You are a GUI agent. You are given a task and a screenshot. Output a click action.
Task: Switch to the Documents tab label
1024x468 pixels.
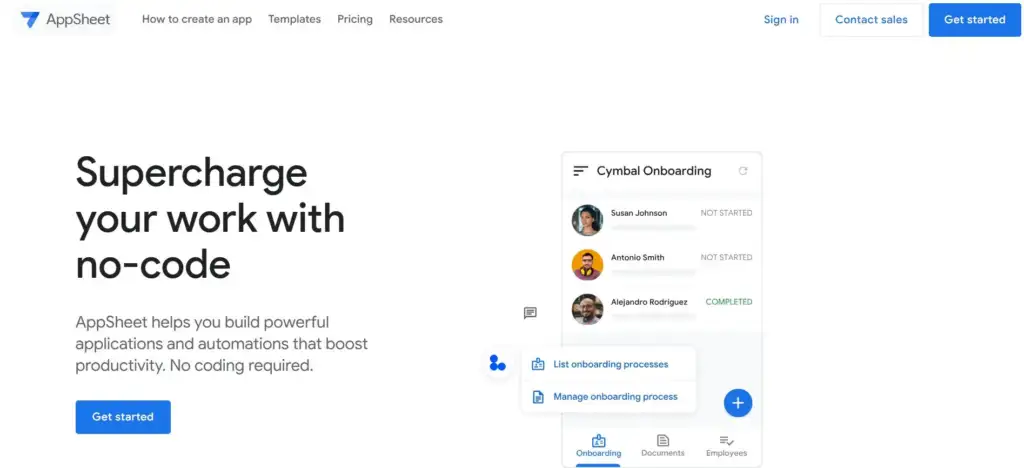click(663, 453)
